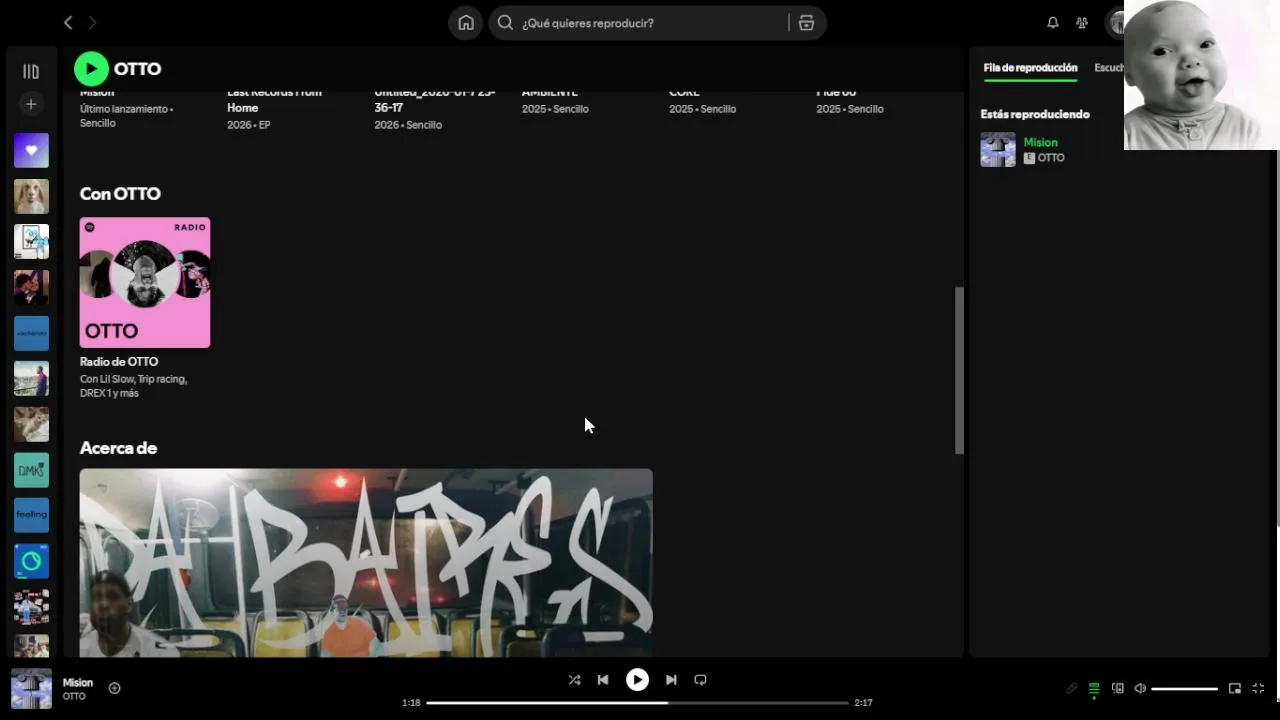Screen dimensions: 1280x720
Task: Toggle repeat mode
Action: point(700,680)
